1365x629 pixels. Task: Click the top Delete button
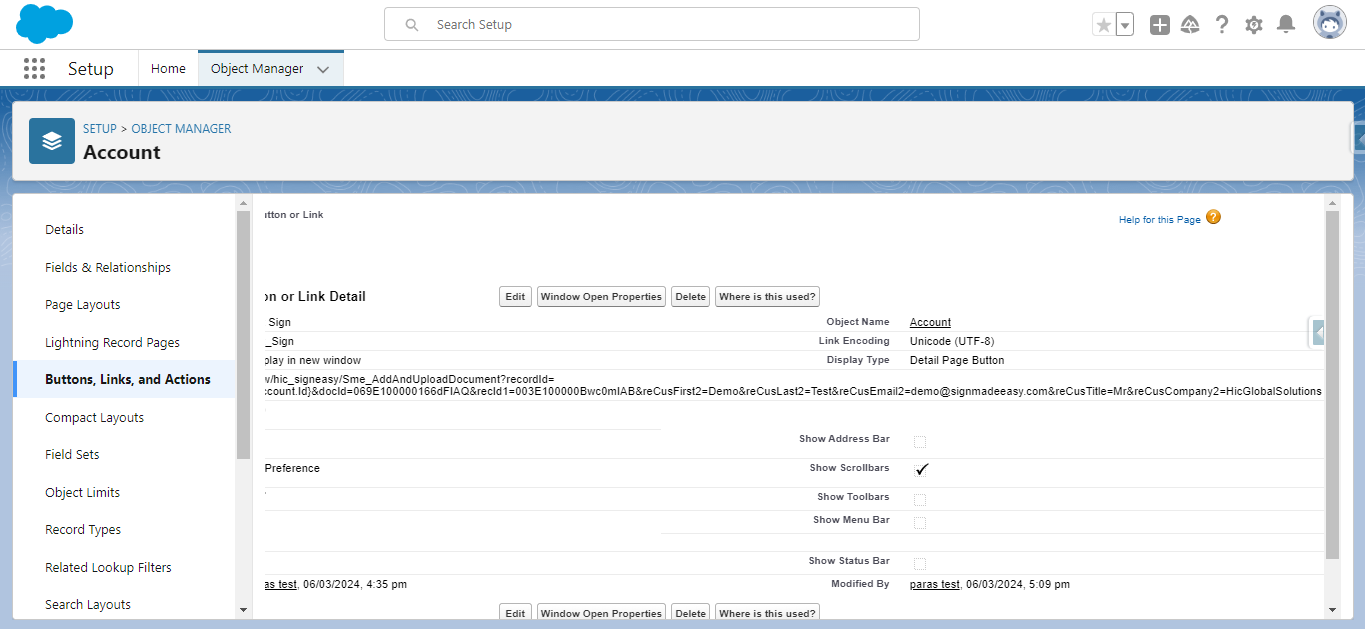[690, 297]
